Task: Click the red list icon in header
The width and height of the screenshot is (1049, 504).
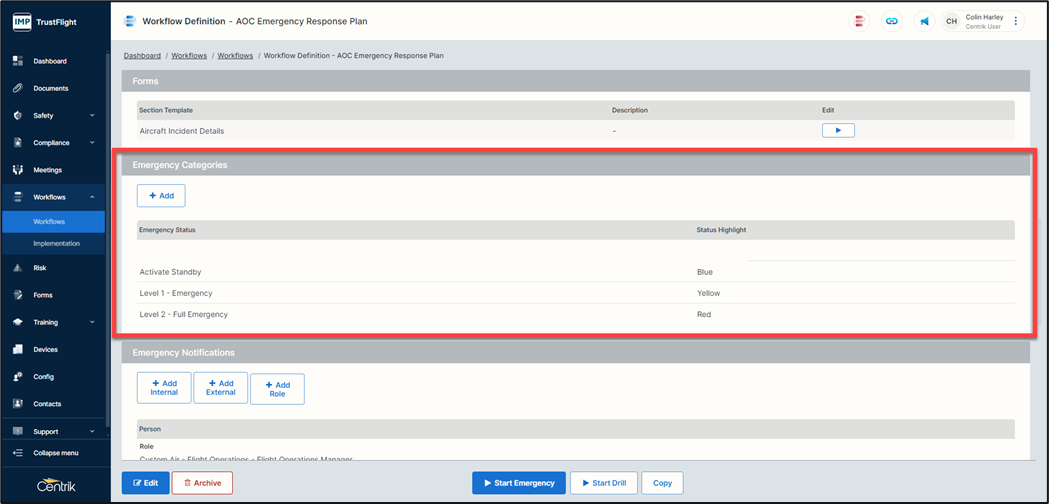Action: pos(859,21)
